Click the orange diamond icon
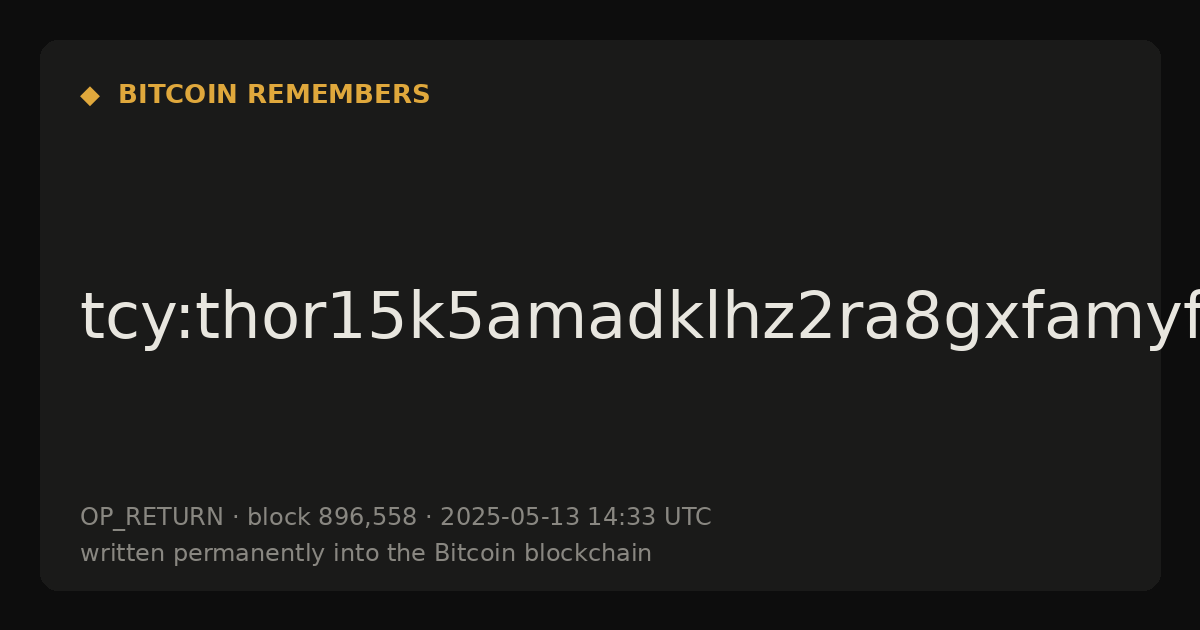This screenshot has height=630, width=1200. 90,96
